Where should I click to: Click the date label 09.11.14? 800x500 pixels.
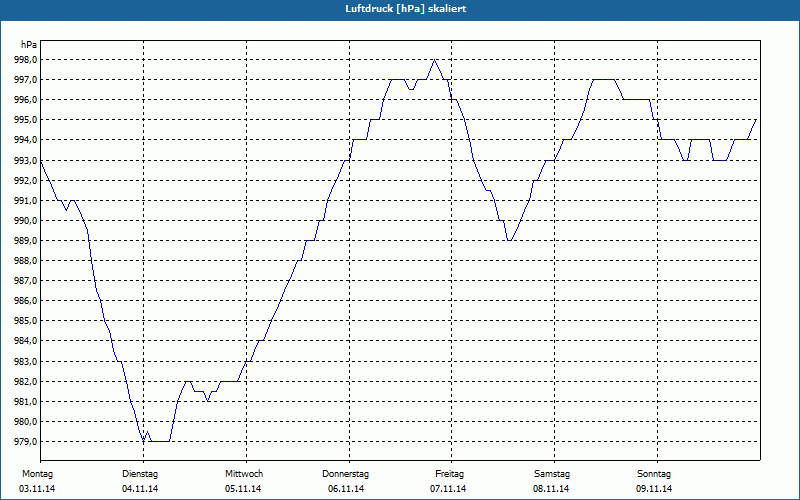(655, 489)
